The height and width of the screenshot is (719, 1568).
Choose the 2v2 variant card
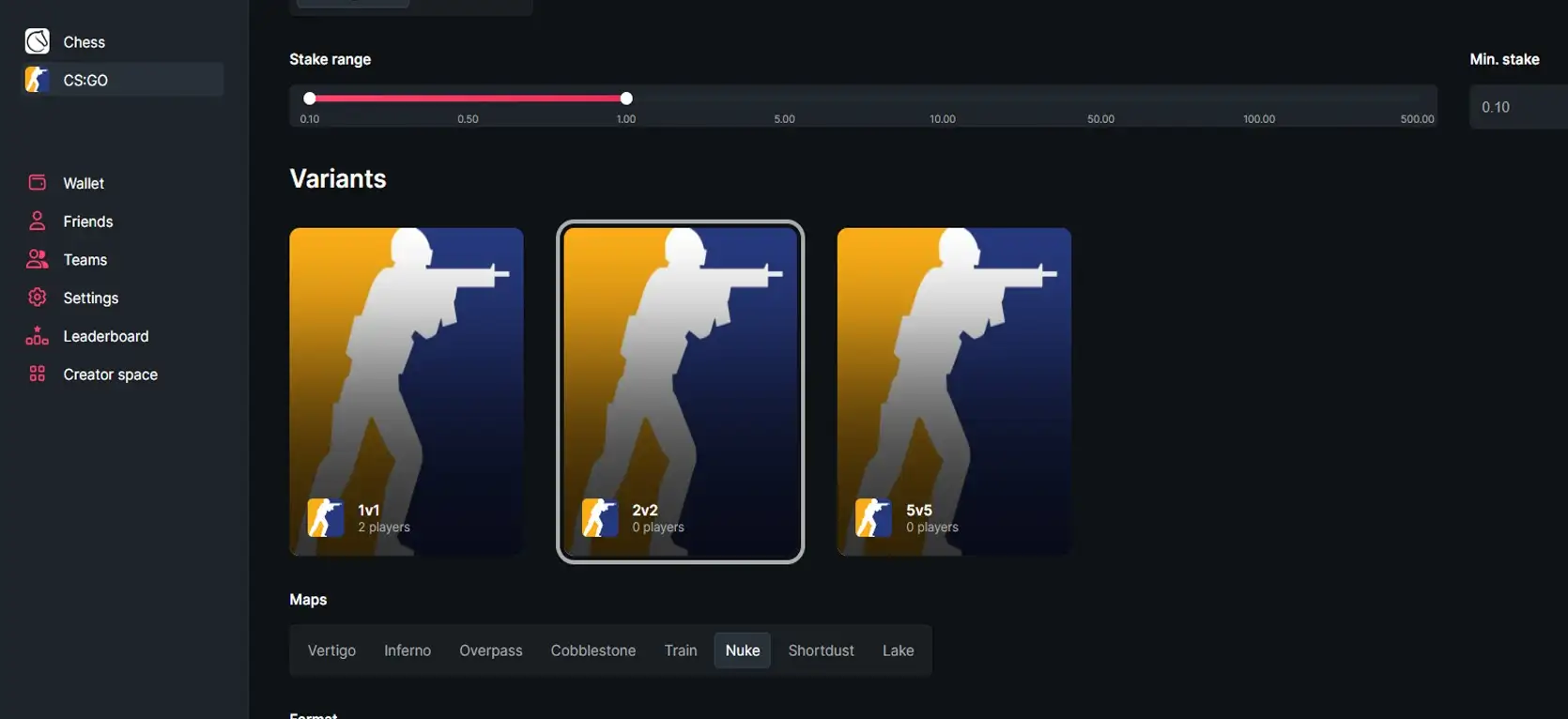coord(680,391)
